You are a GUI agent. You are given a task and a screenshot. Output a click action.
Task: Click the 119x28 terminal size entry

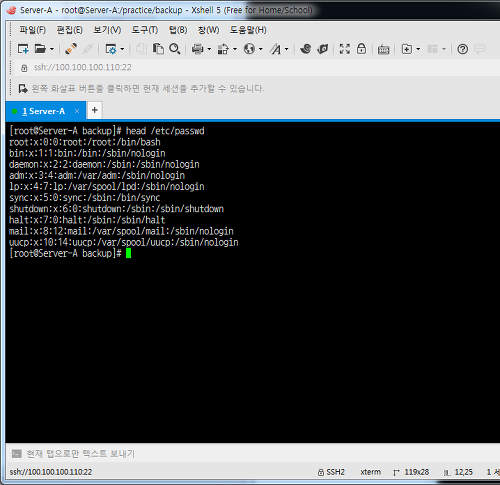coord(411,472)
